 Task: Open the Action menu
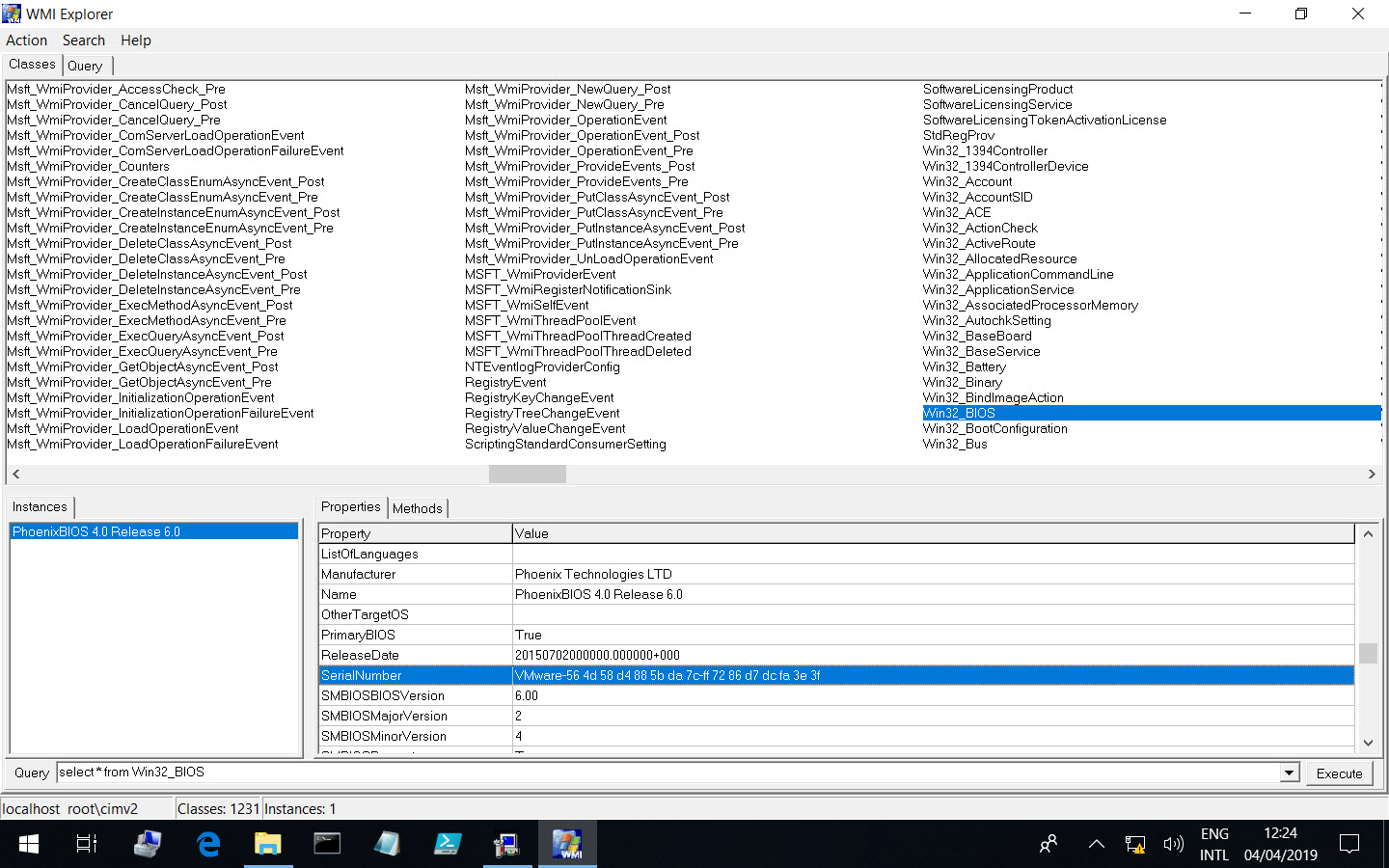click(26, 40)
